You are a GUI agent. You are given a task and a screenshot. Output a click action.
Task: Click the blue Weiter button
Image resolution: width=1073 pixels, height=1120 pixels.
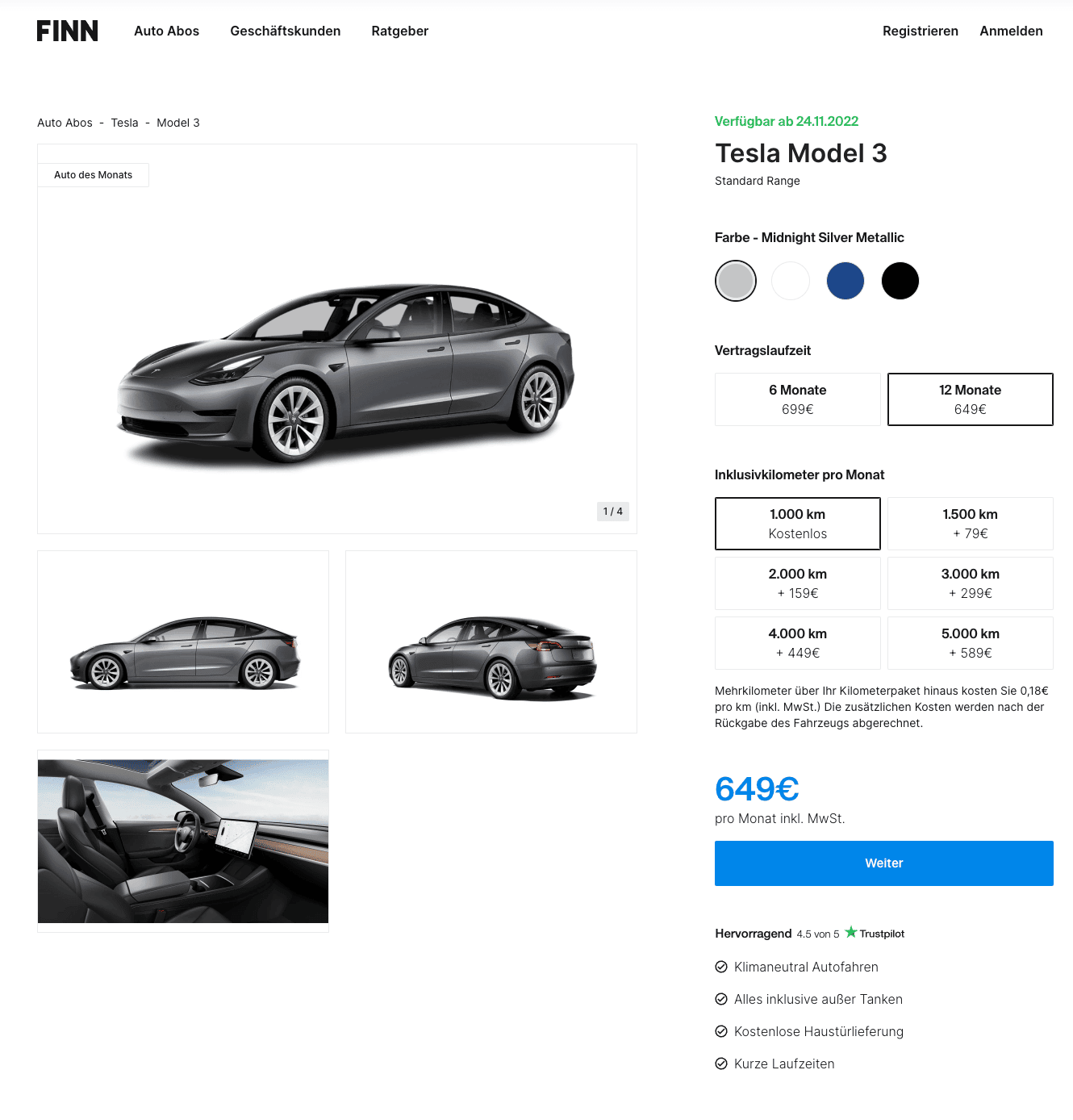click(x=884, y=863)
